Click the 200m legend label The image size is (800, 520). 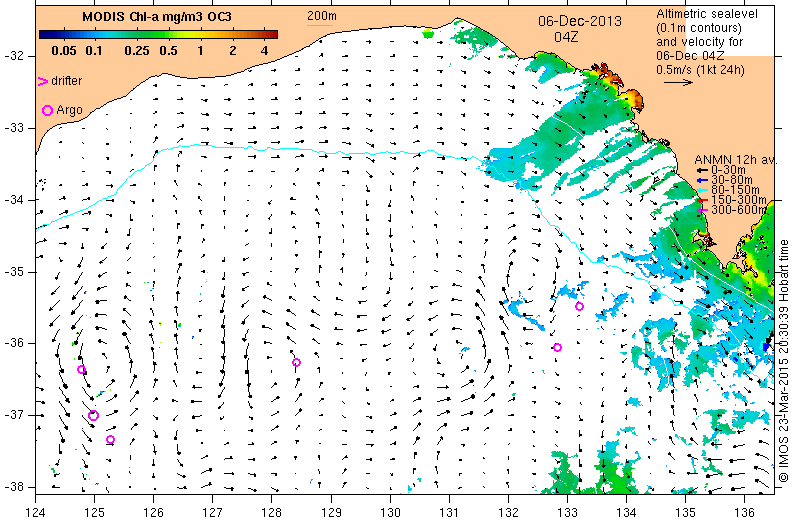(321, 16)
